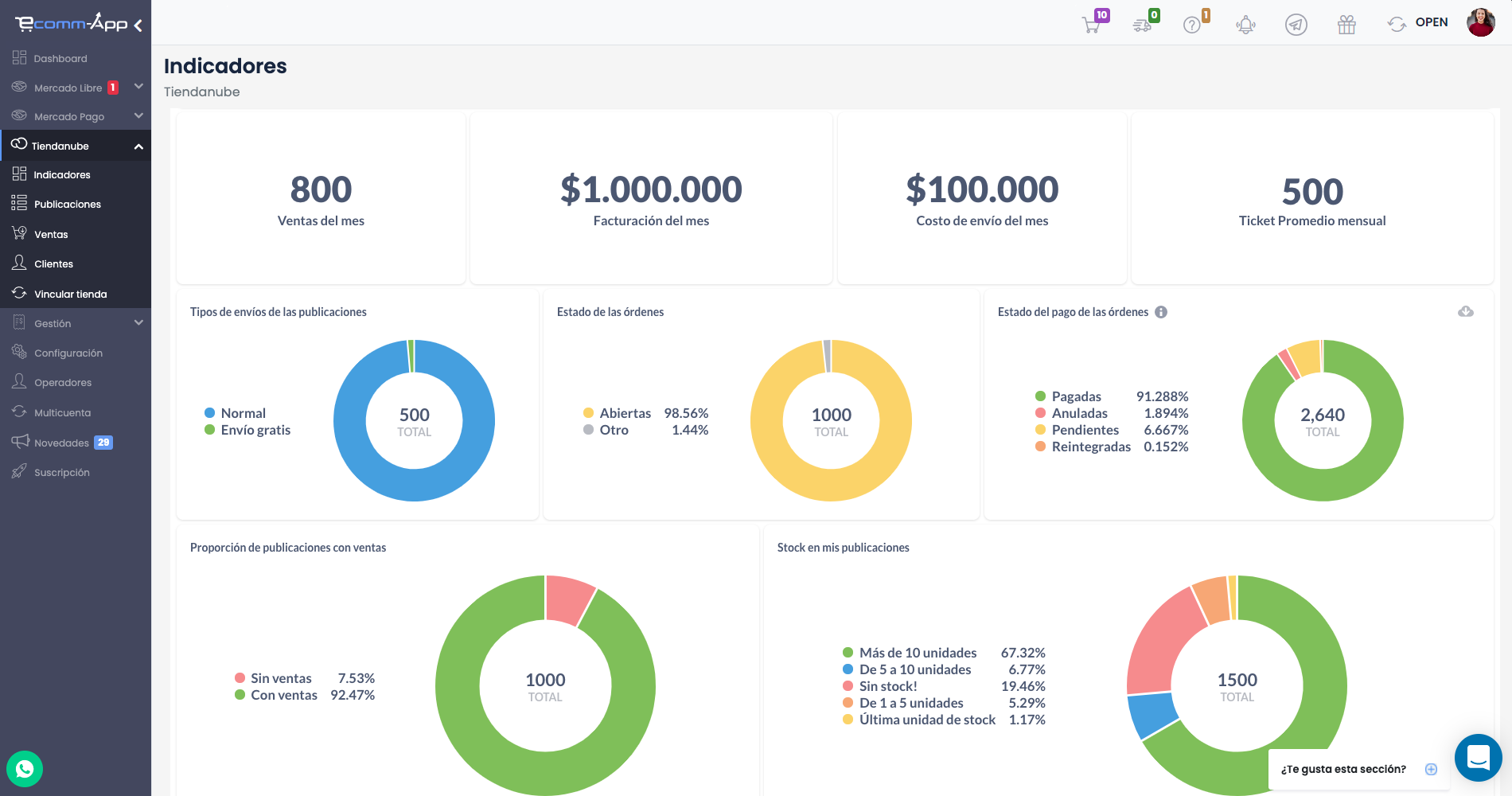The height and width of the screenshot is (796, 1512).
Task: Click the red Sin ventas donut segment
Action: pyautogui.click(x=568, y=599)
